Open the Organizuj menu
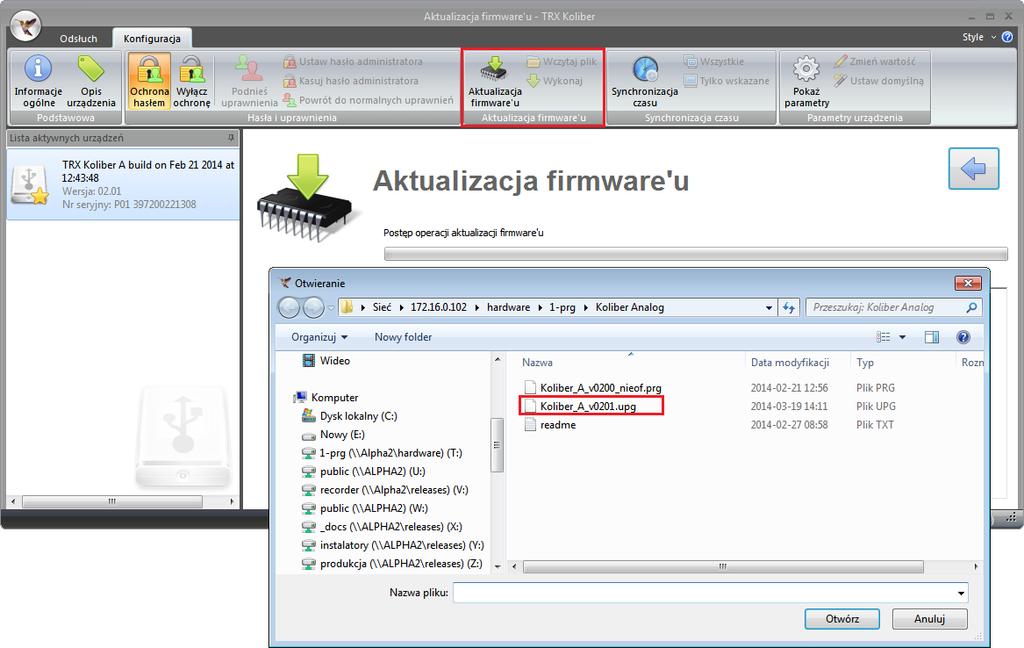 pos(319,337)
